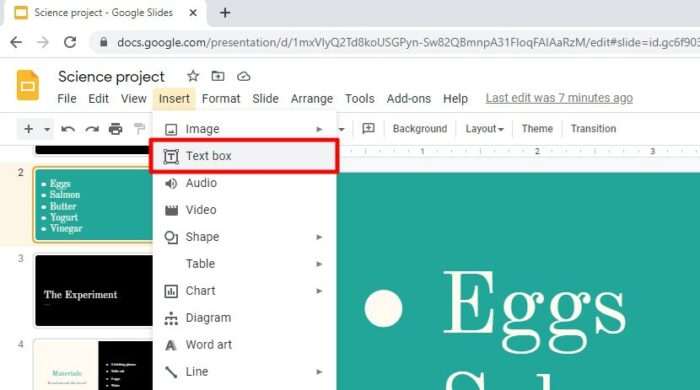Expand the Chart submenu arrow
700x390 pixels.
click(x=319, y=291)
